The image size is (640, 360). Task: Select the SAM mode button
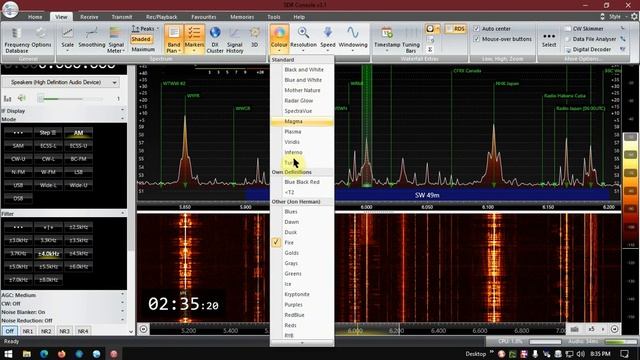point(18,146)
